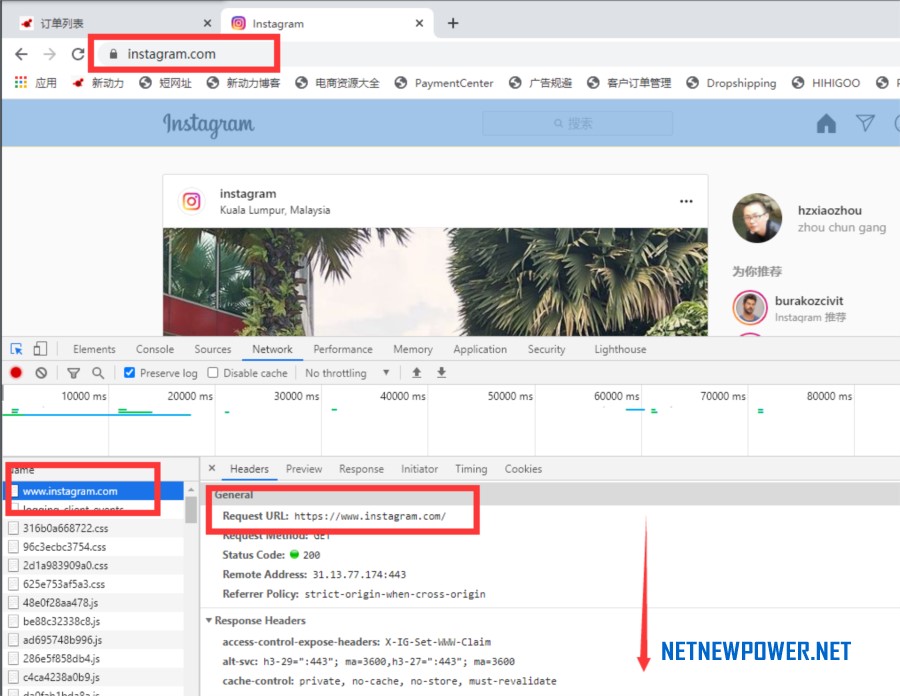Open the Performance panel

coord(343,349)
